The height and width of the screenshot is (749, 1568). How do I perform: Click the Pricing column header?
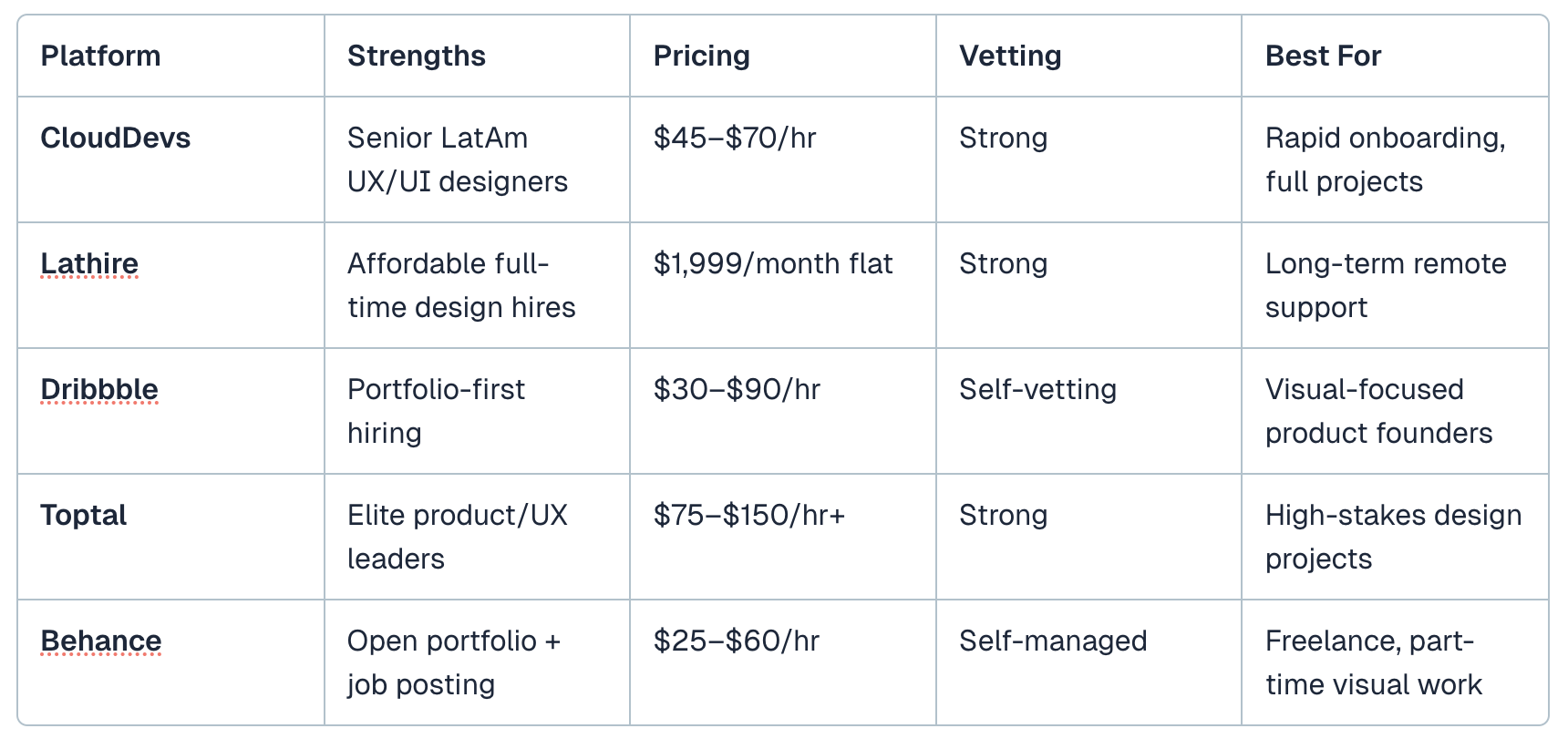pyautogui.click(x=701, y=56)
